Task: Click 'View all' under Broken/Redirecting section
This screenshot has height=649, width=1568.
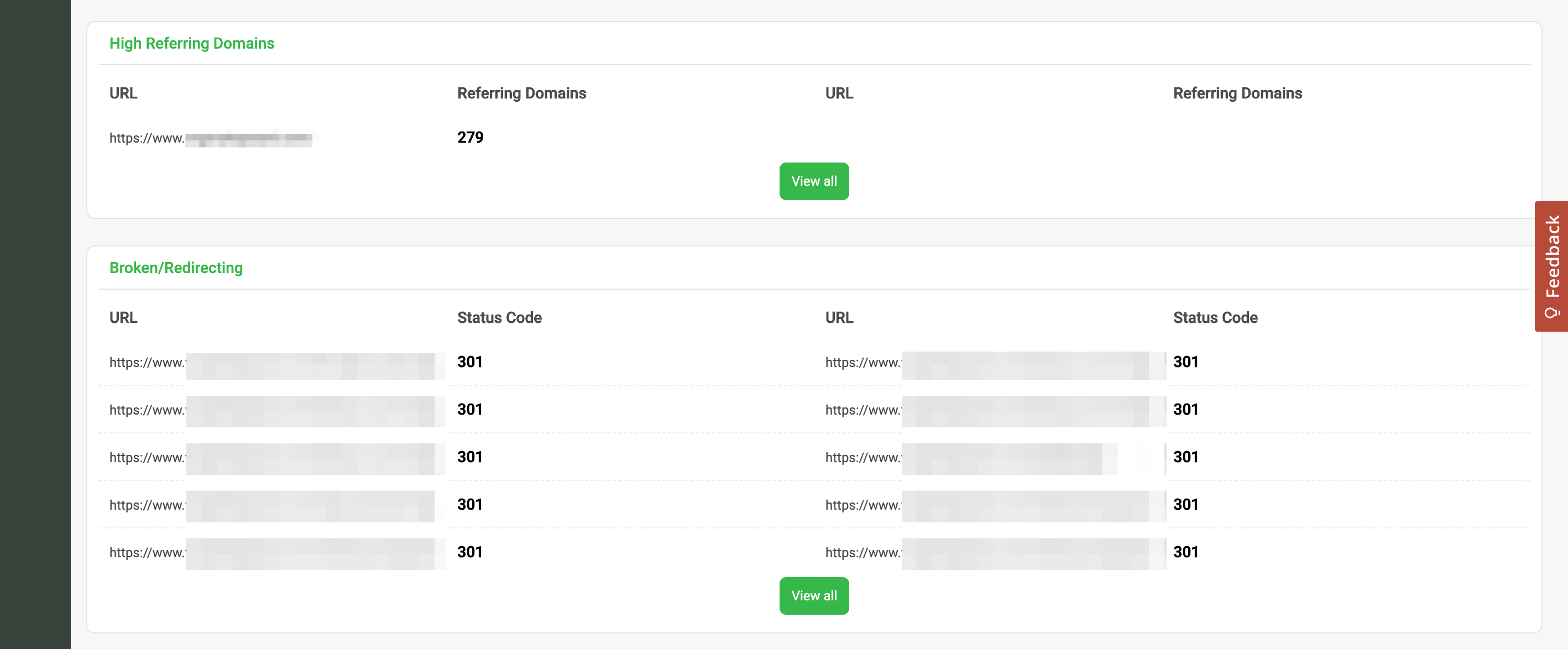Action: [x=814, y=595]
